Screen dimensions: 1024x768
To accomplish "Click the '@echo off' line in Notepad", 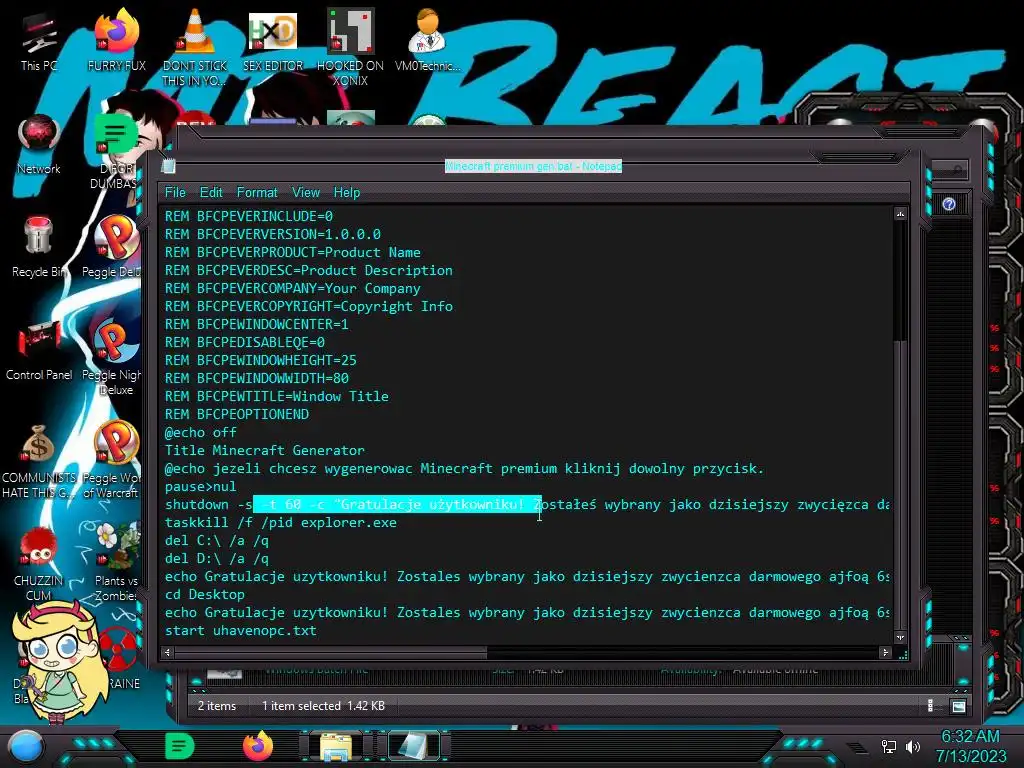I will tap(200, 432).
